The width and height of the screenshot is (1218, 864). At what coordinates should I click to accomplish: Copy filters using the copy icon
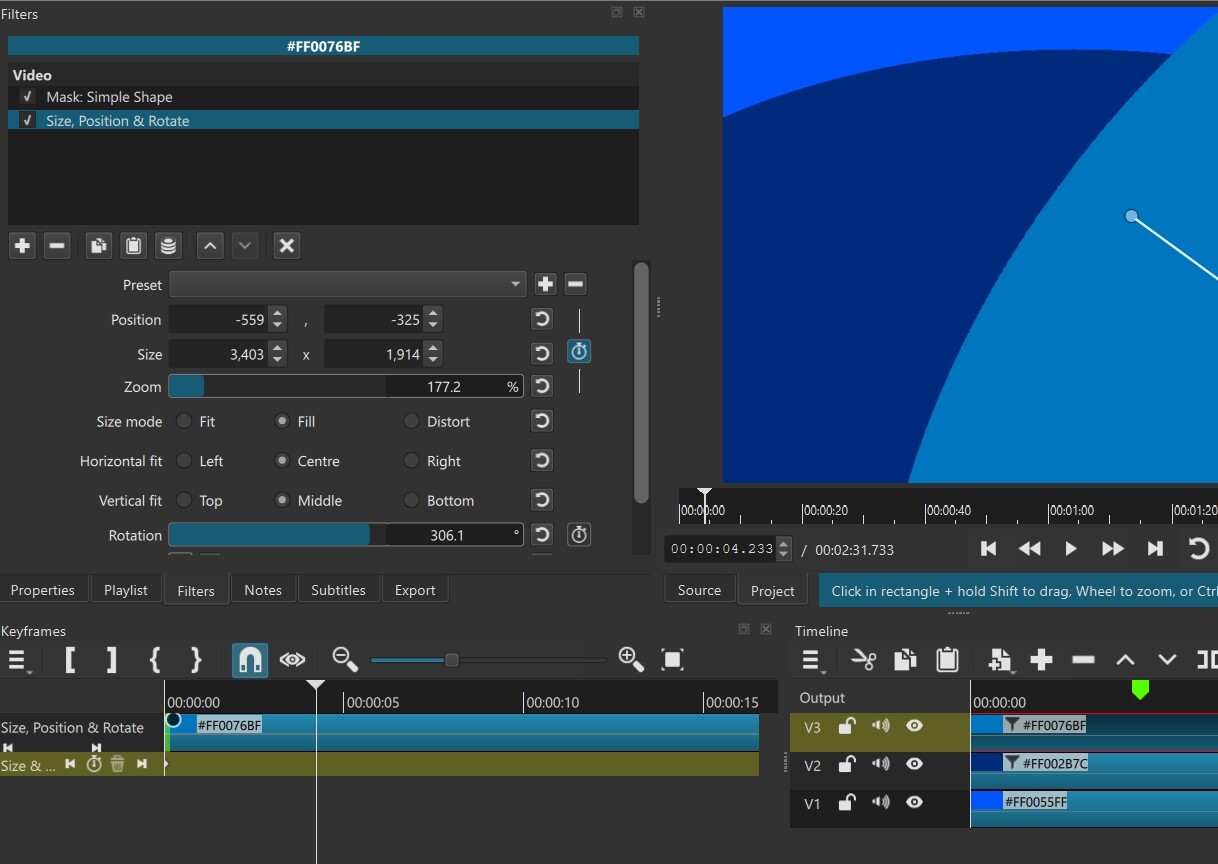[x=98, y=246]
